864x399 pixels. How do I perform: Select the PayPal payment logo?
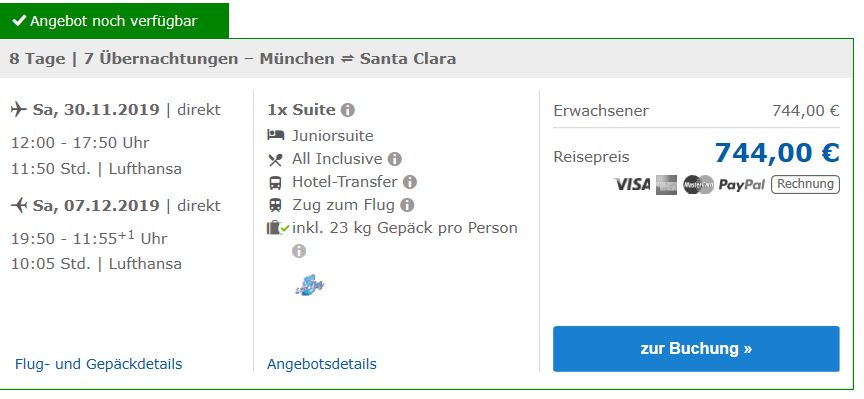742,185
